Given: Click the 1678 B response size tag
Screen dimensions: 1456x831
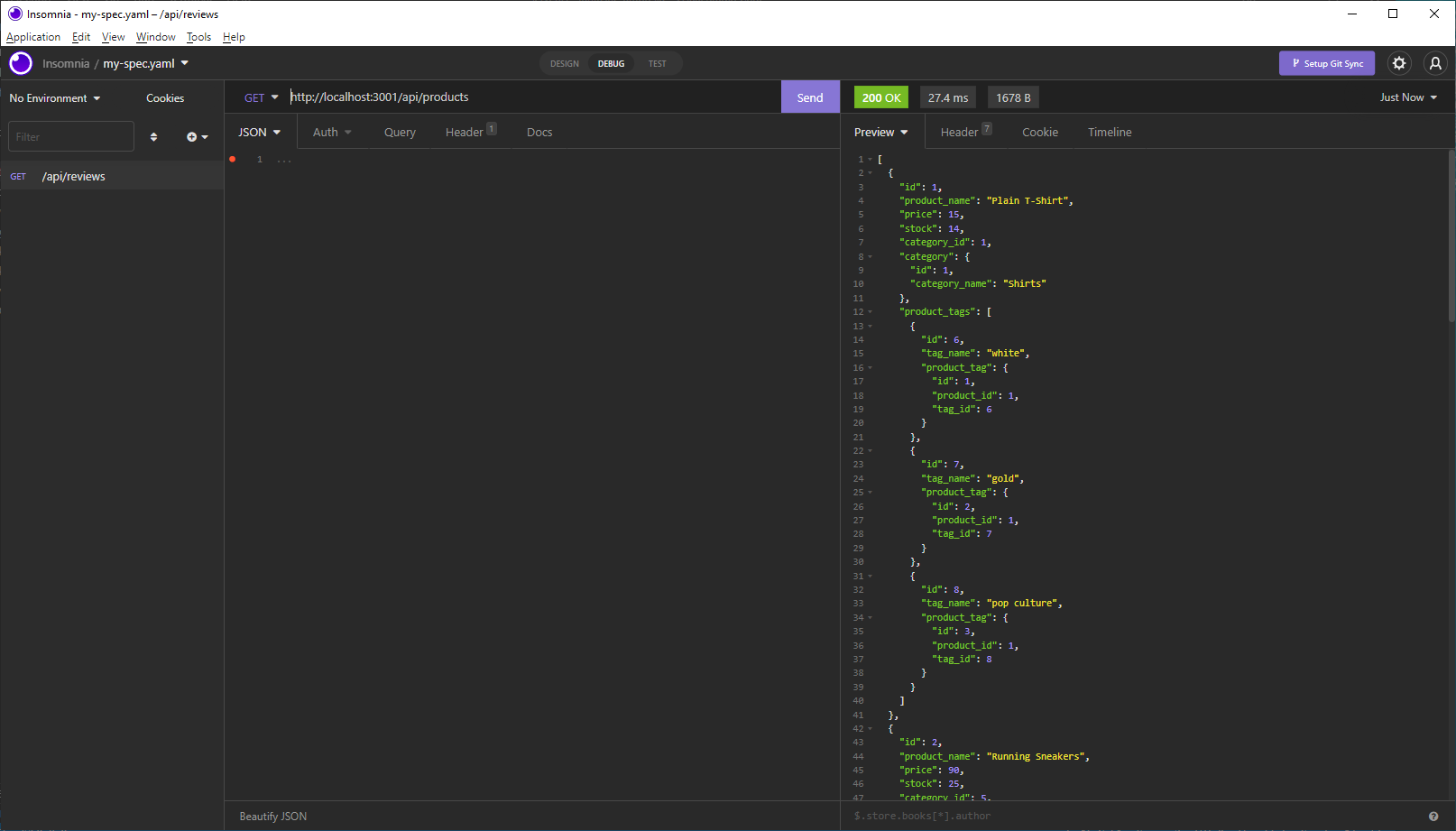Looking at the screenshot, I should (1013, 97).
